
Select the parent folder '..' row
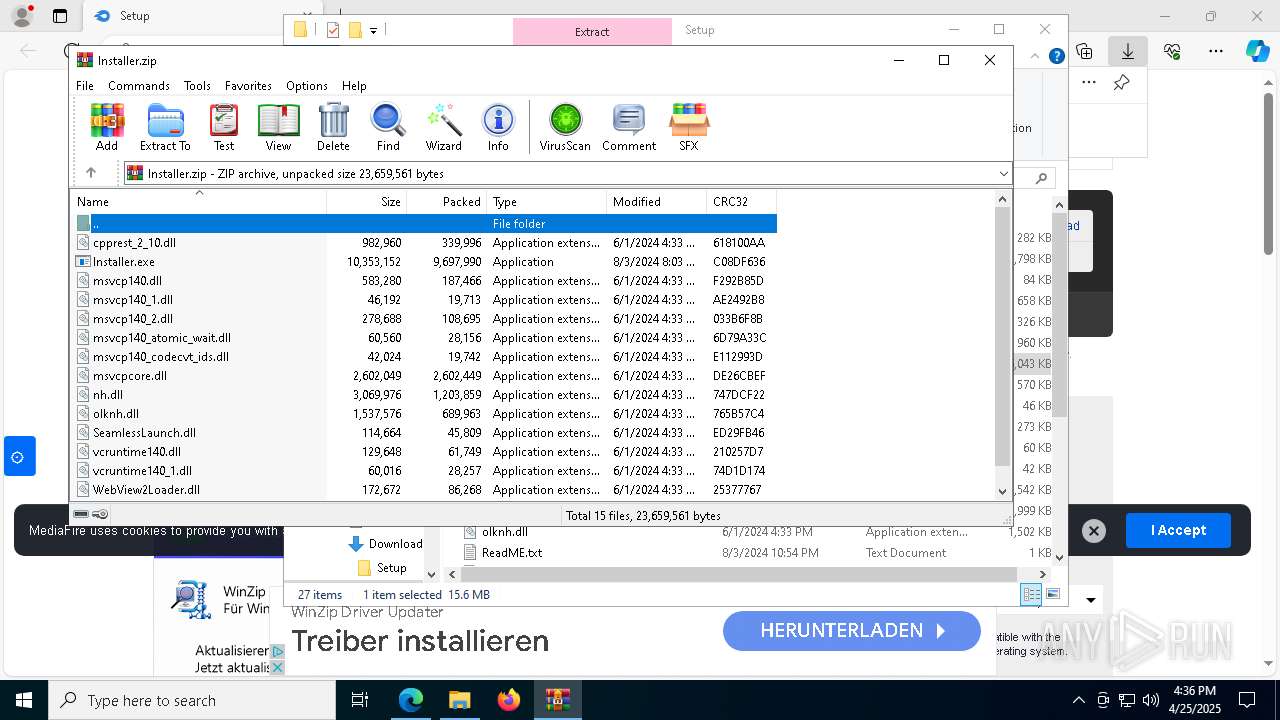pos(424,224)
